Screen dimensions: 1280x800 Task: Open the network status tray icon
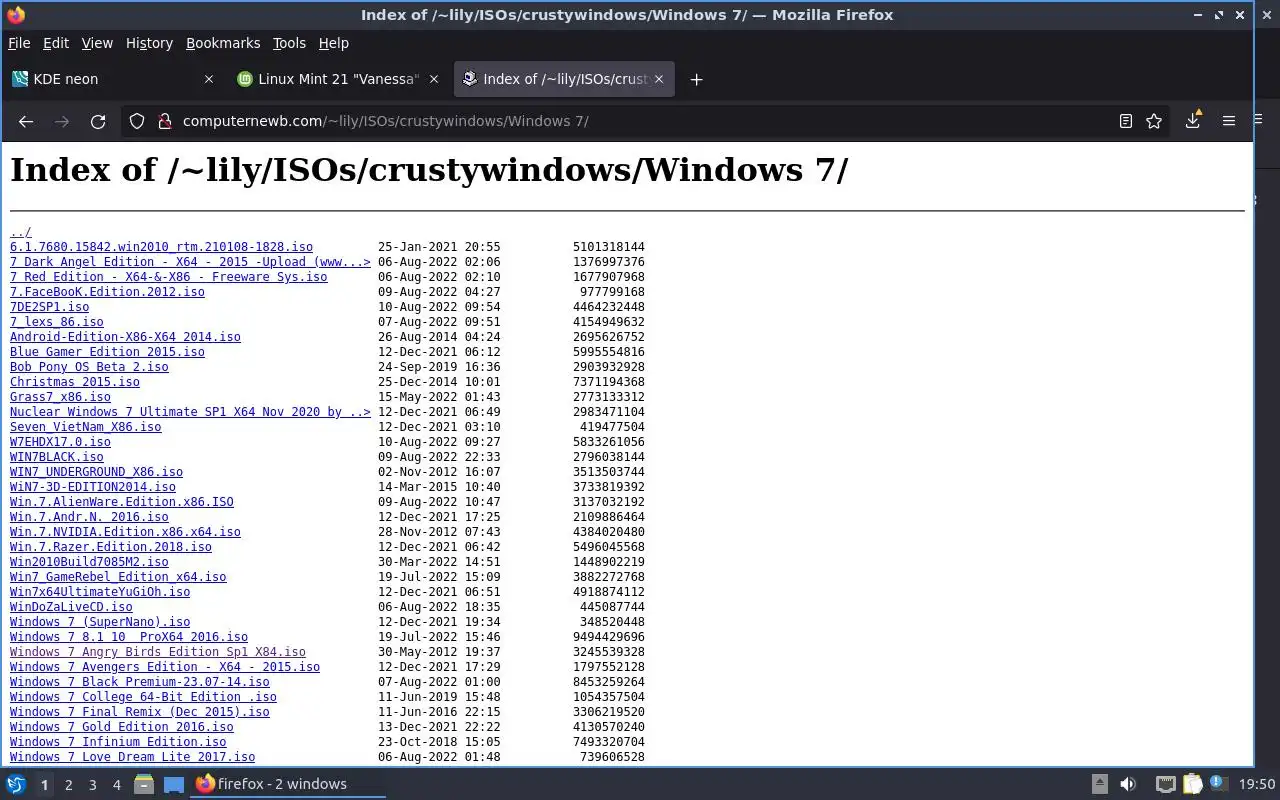pos(1165,784)
